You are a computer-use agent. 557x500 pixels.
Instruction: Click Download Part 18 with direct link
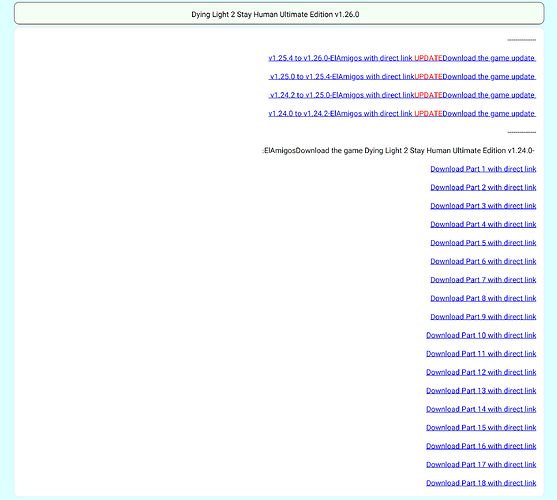481,483
